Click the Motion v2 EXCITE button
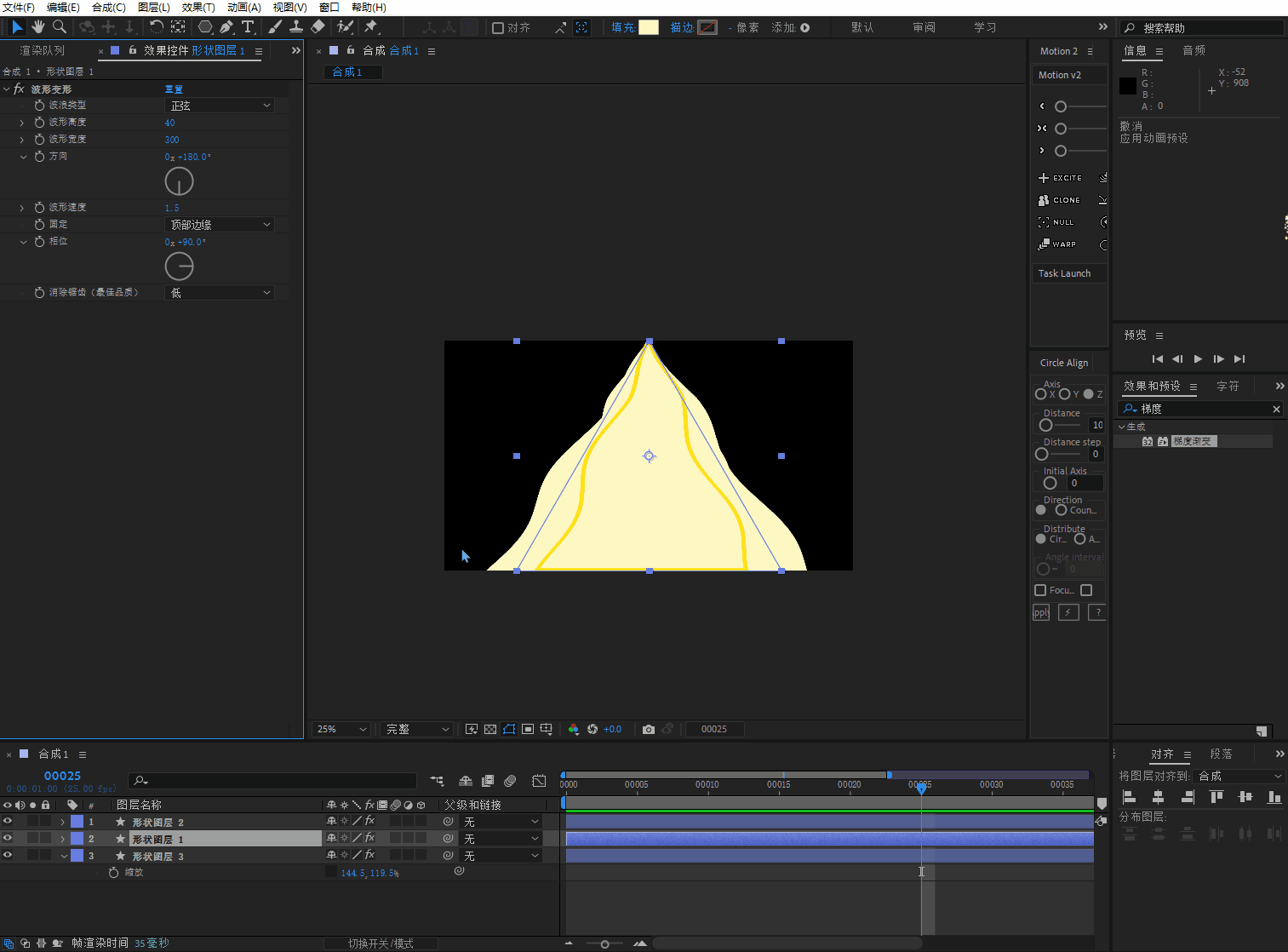 [1061, 178]
